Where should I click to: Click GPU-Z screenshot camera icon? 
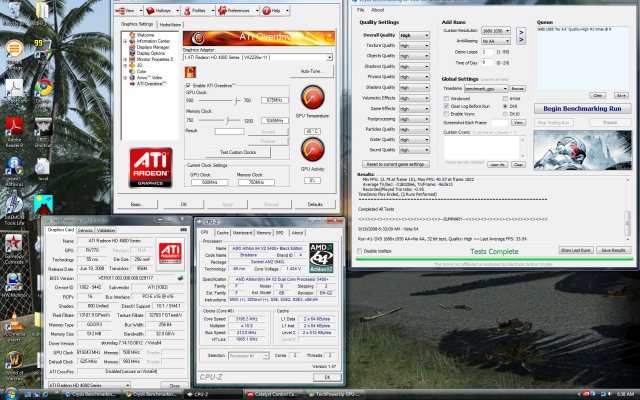(183, 230)
